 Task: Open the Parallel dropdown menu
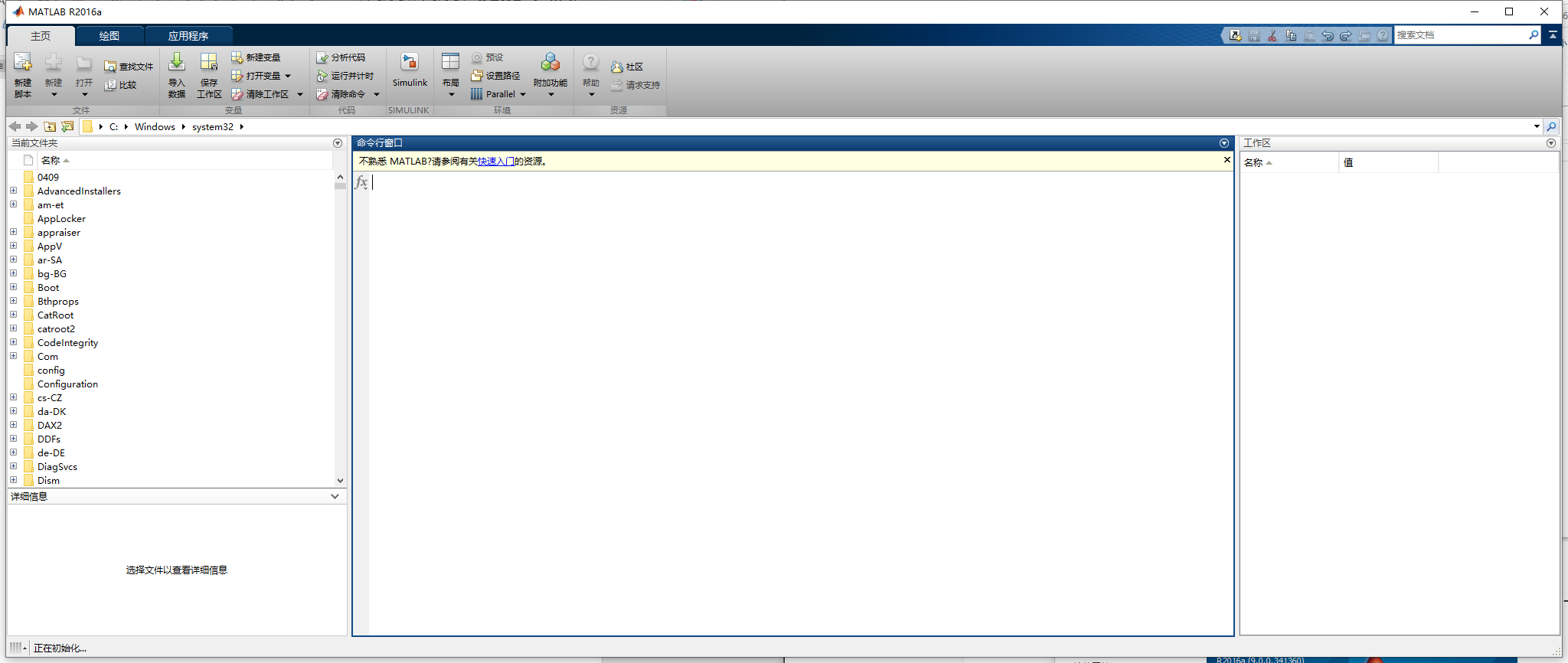pyautogui.click(x=498, y=94)
